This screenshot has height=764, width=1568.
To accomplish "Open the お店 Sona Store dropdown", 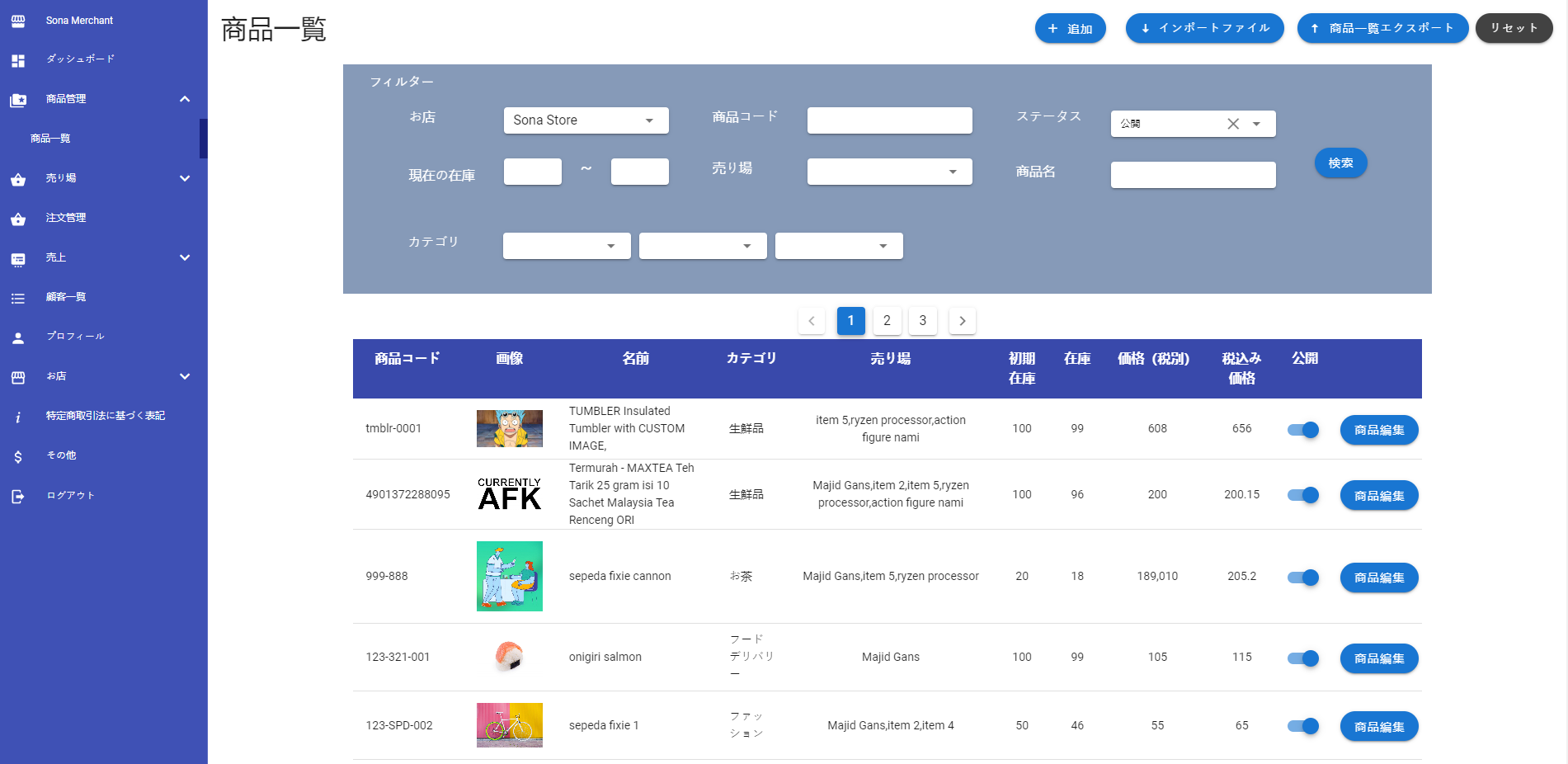I will coord(586,120).
